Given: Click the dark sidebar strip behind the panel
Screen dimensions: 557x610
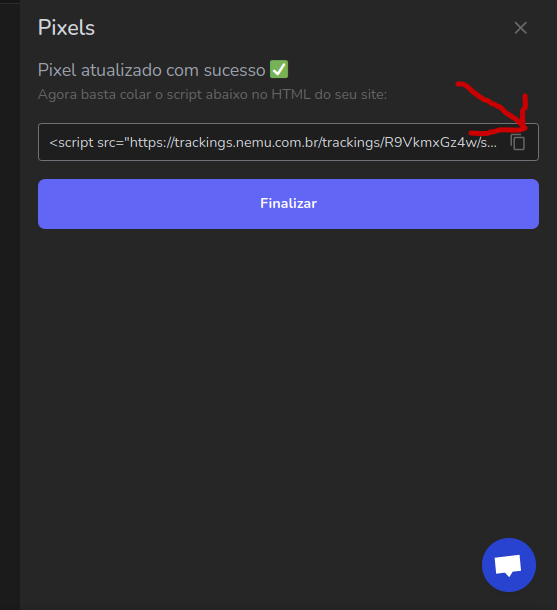Looking at the screenshot, I should coord(10,305).
